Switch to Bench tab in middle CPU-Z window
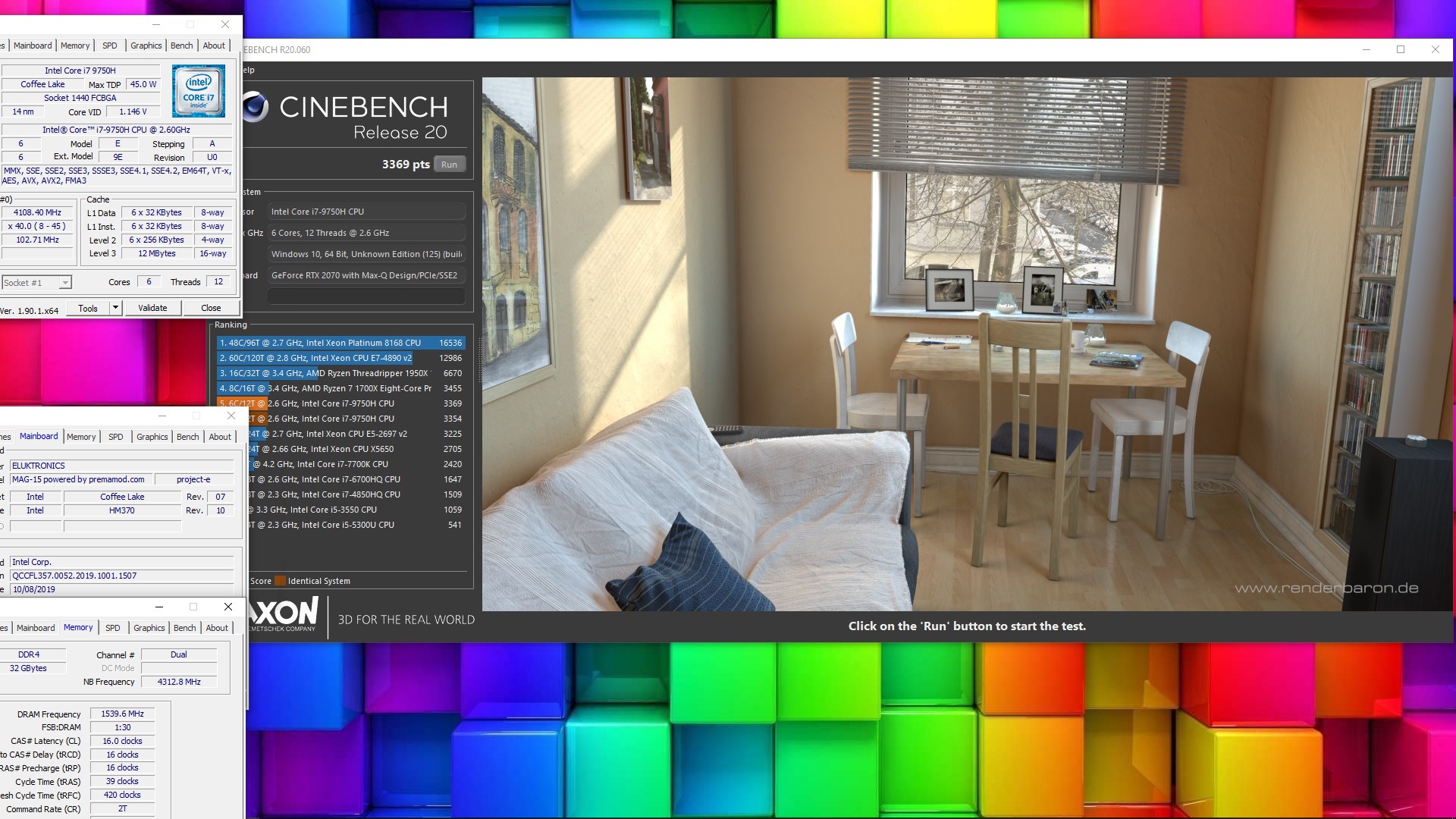Screen dimensions: 1456x819 pyautogui.click(x=188, y=437)
